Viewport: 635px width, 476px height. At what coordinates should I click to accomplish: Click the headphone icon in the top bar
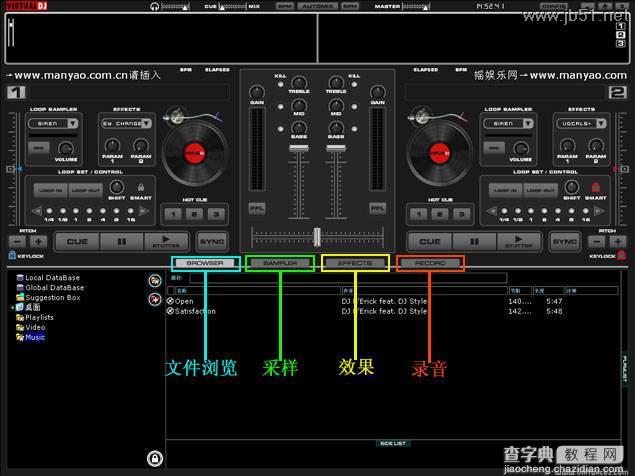pyautogui.click(x=154, y=6)
